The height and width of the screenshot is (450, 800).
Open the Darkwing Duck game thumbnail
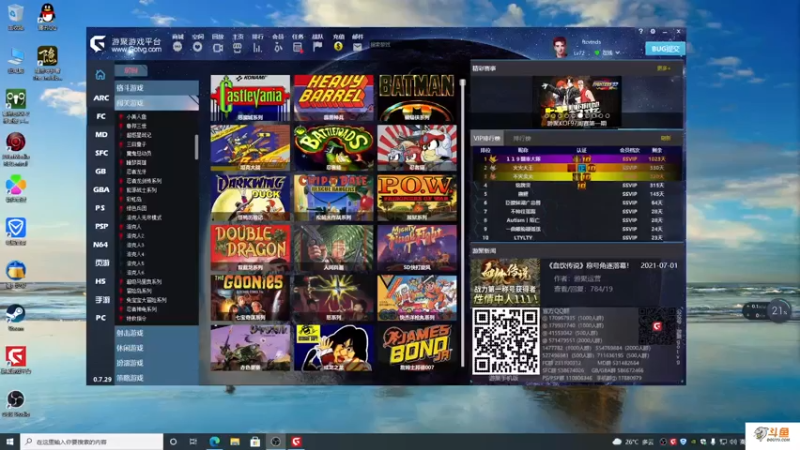(x=251, y=198)
